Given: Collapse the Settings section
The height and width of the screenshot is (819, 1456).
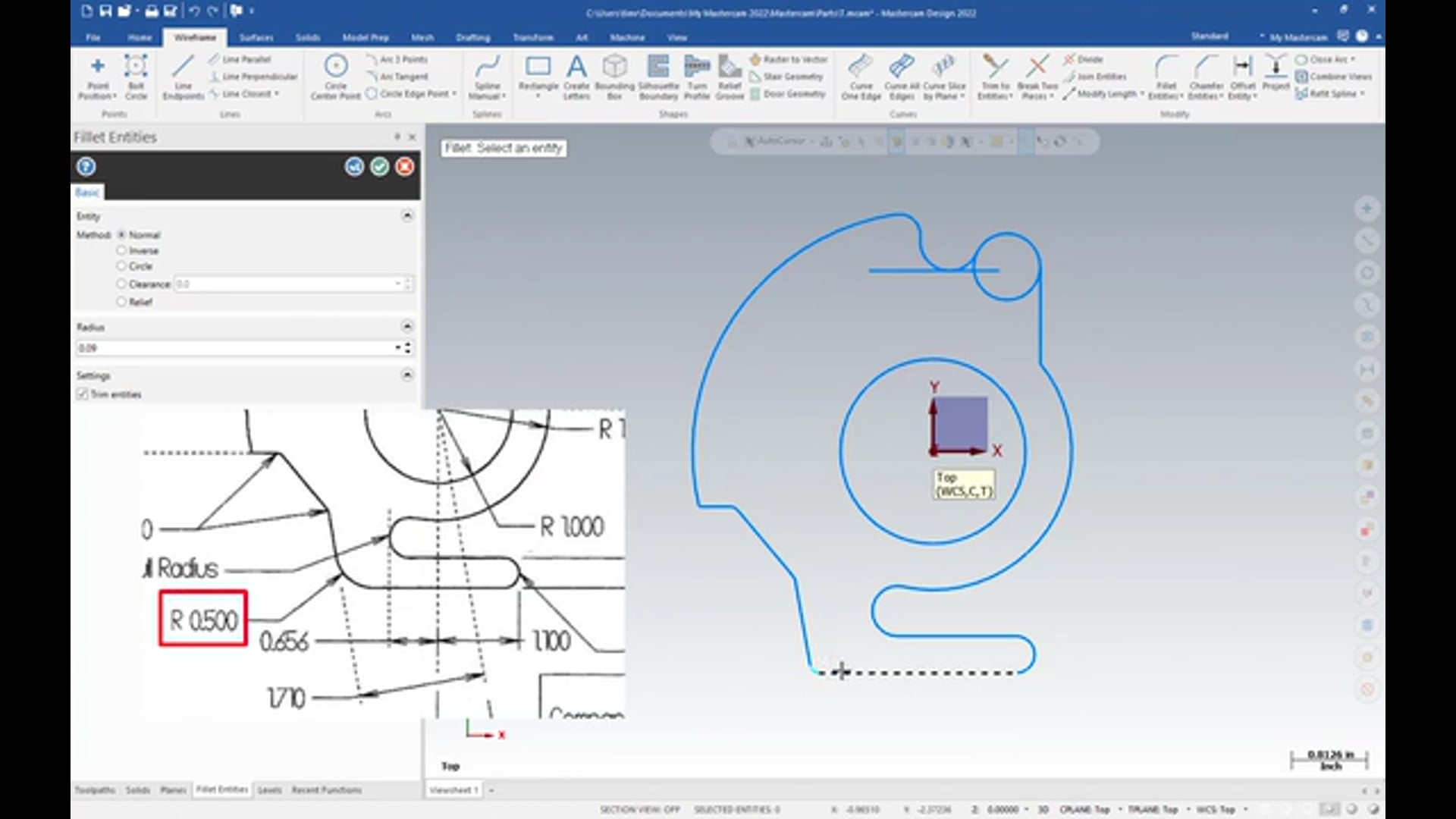Looking at the screenshot, I should point(407,375).
